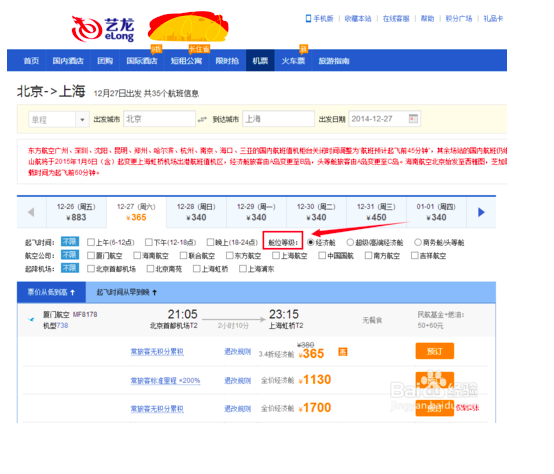This screenshot has height=474, width=554.
Task: Click the 出发城市 input field
Action: 159,119
